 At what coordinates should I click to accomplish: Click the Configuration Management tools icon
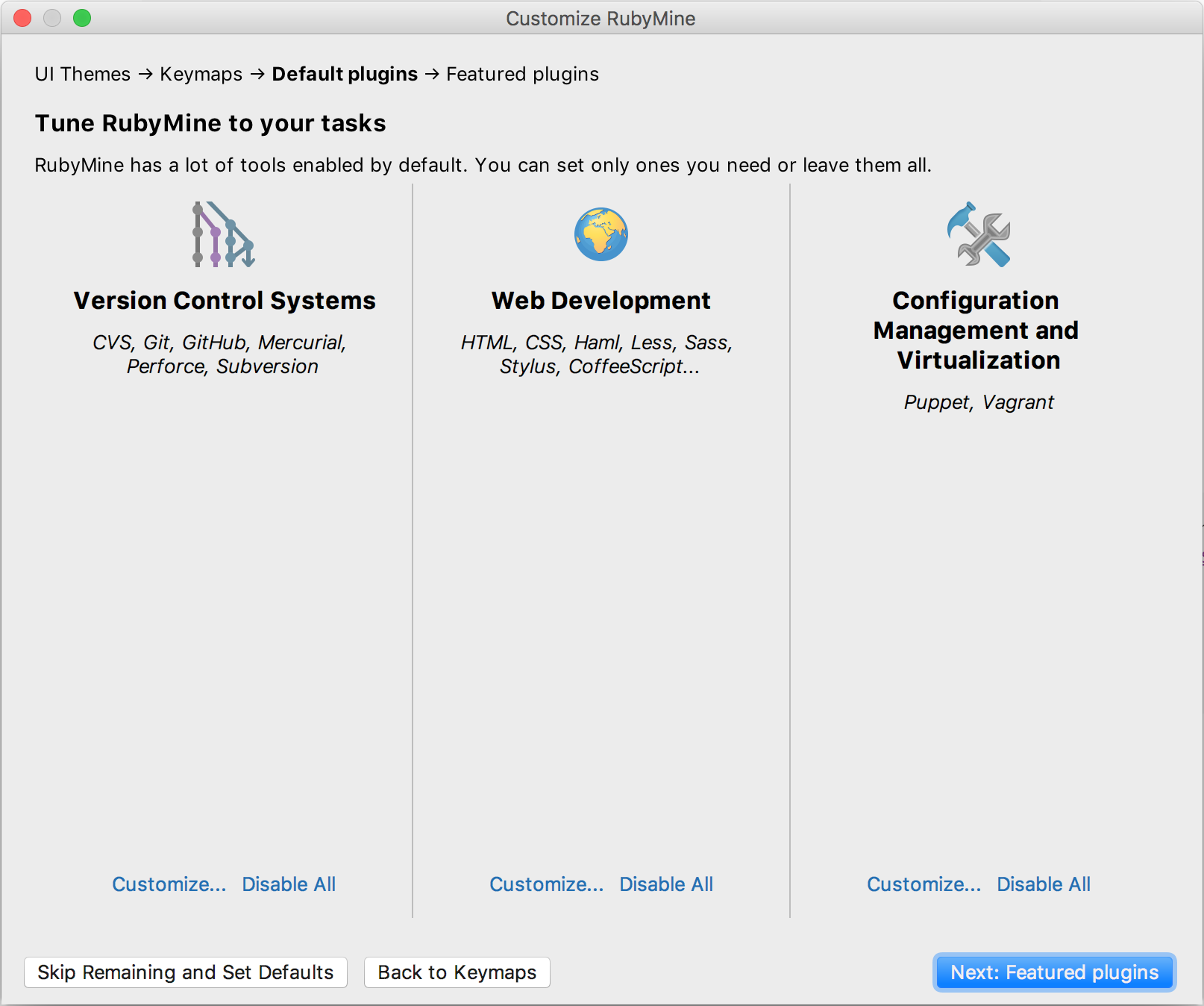coord(979,234)
